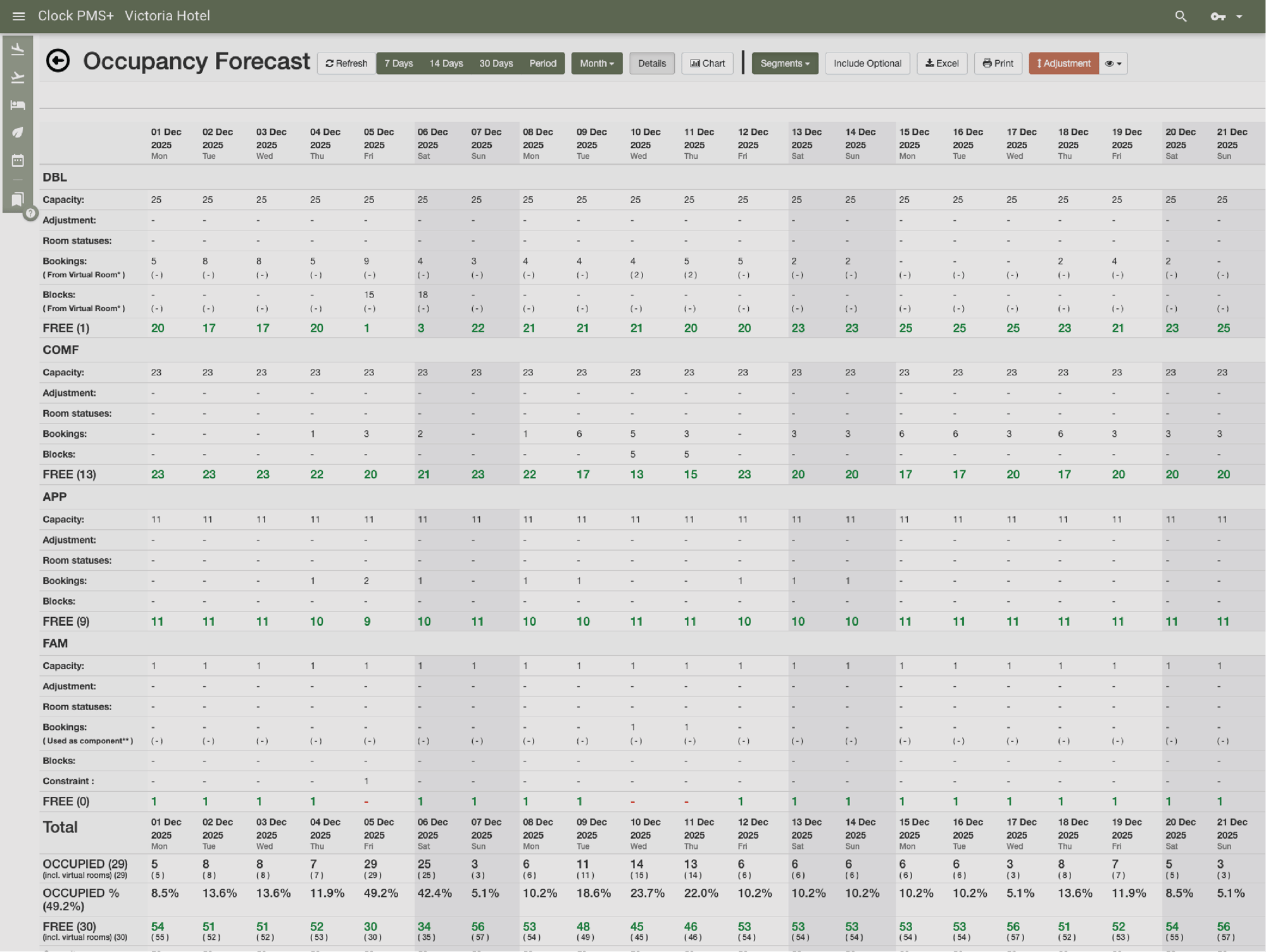Image resolution: width=1266 pixels, height=952 pixels.
Task: Refresh the occupancy forecast data
Action: pyautogui.click(x=346, y=63)
